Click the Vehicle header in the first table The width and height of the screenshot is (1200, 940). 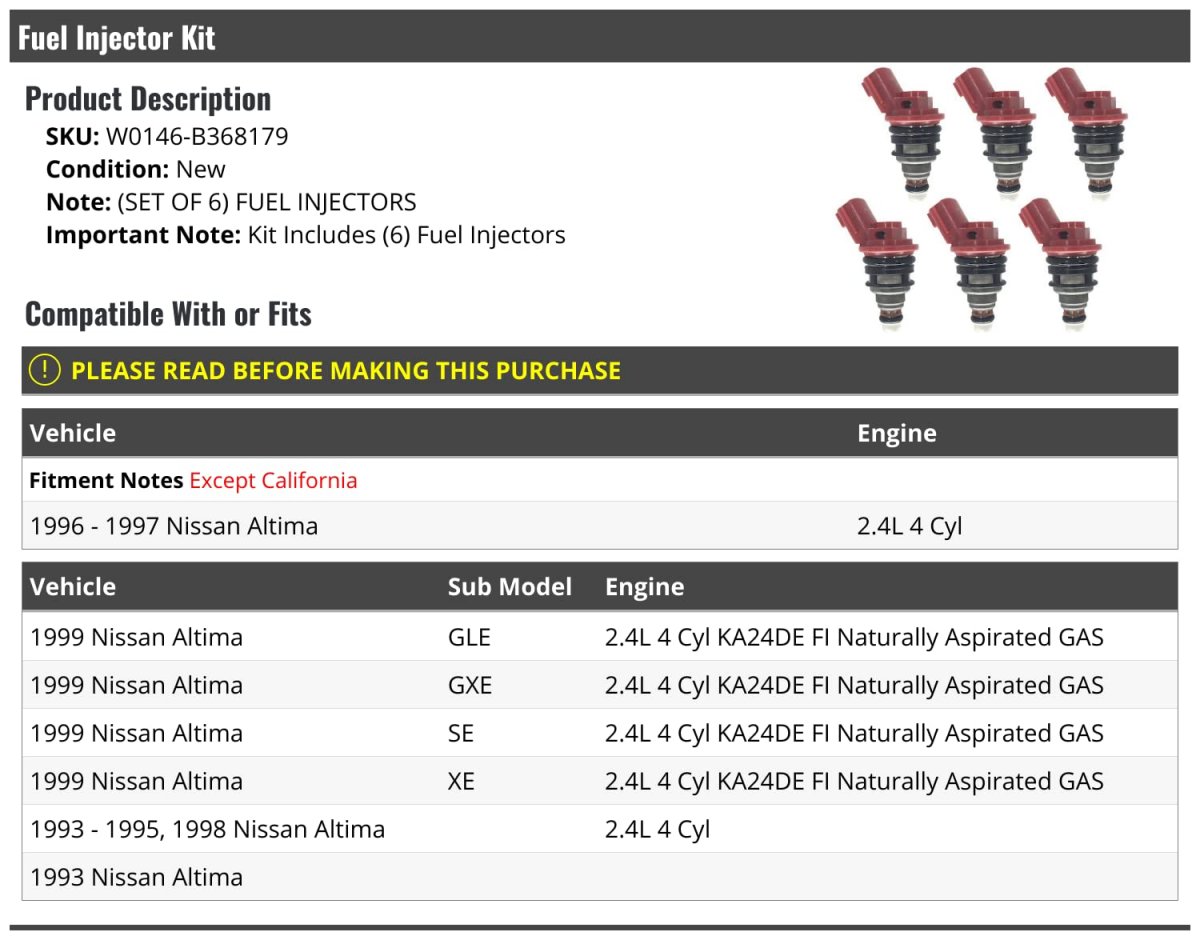pyautogui.click(x=73, y=433)
